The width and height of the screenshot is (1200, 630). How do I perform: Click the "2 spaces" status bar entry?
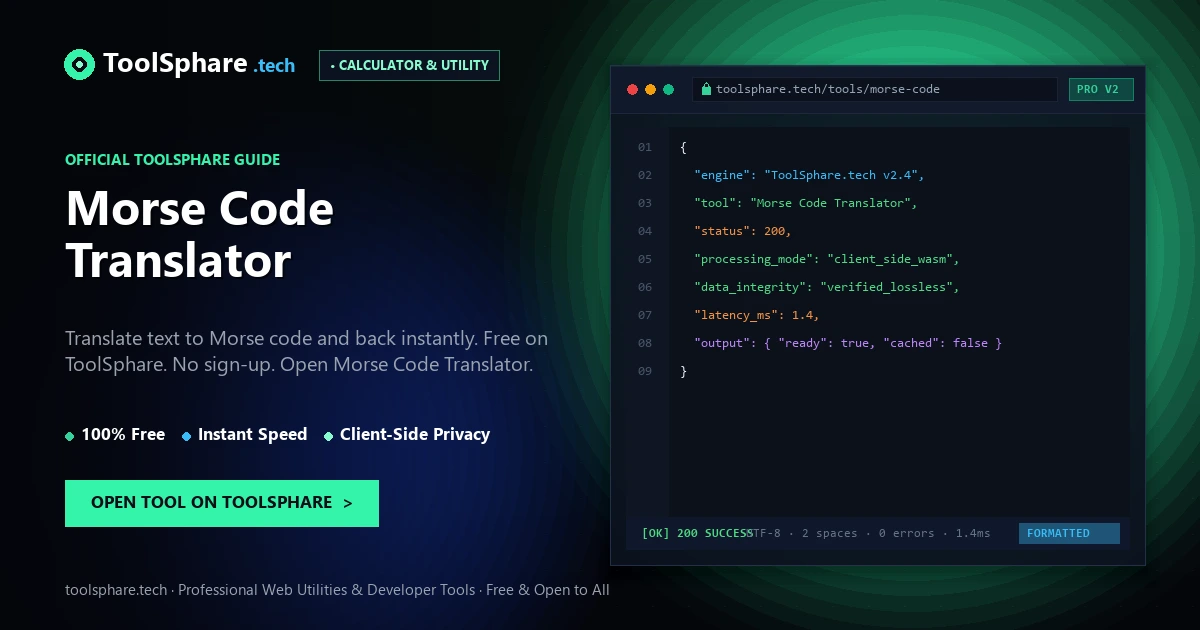tap(830, 533)
